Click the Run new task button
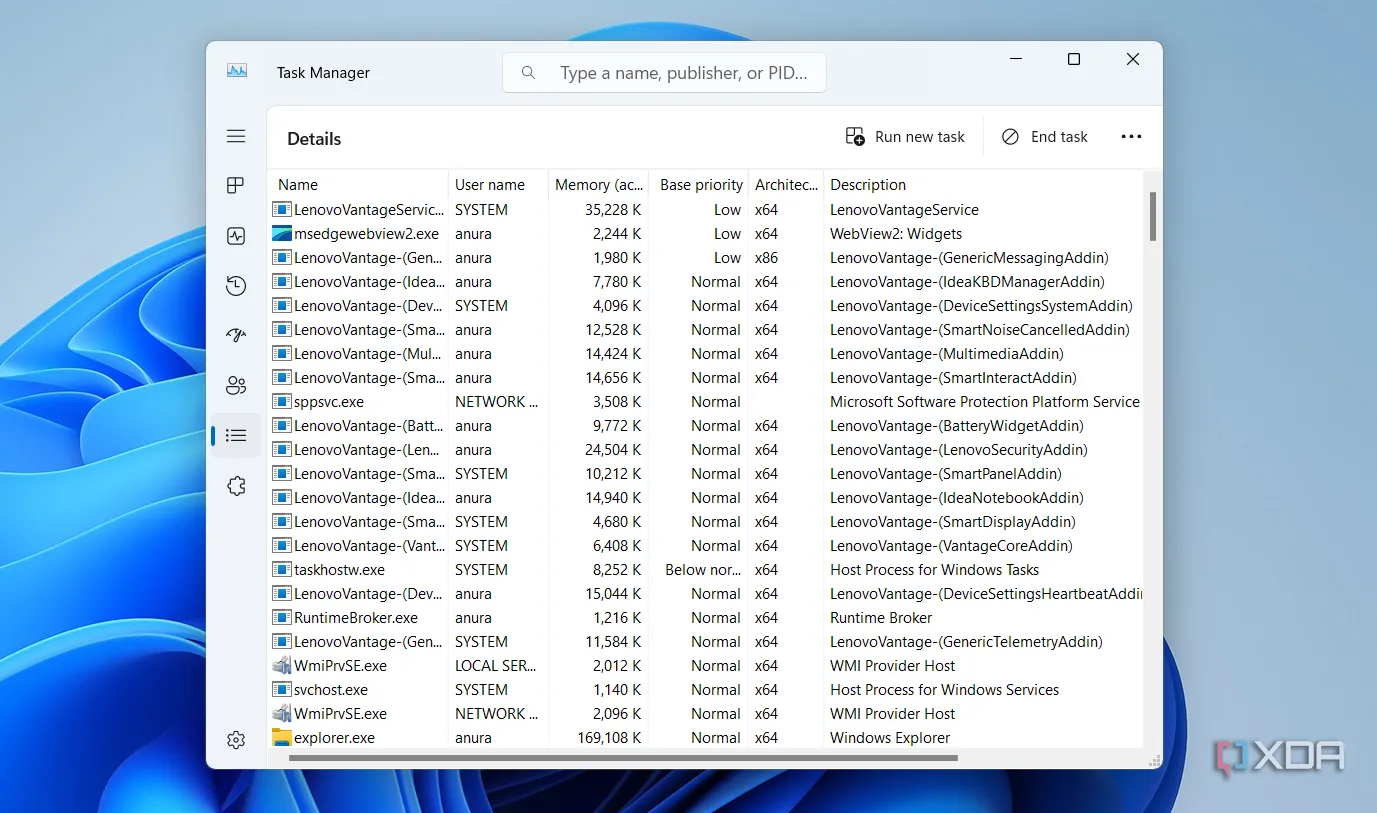 [x=906, y=137]
